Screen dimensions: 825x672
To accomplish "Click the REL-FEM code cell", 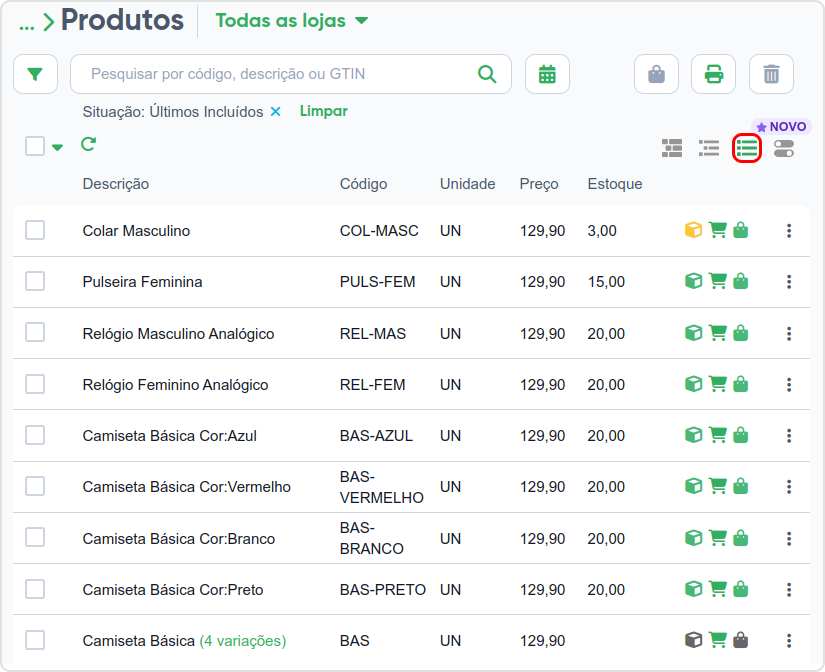I will tap(372, 385).
